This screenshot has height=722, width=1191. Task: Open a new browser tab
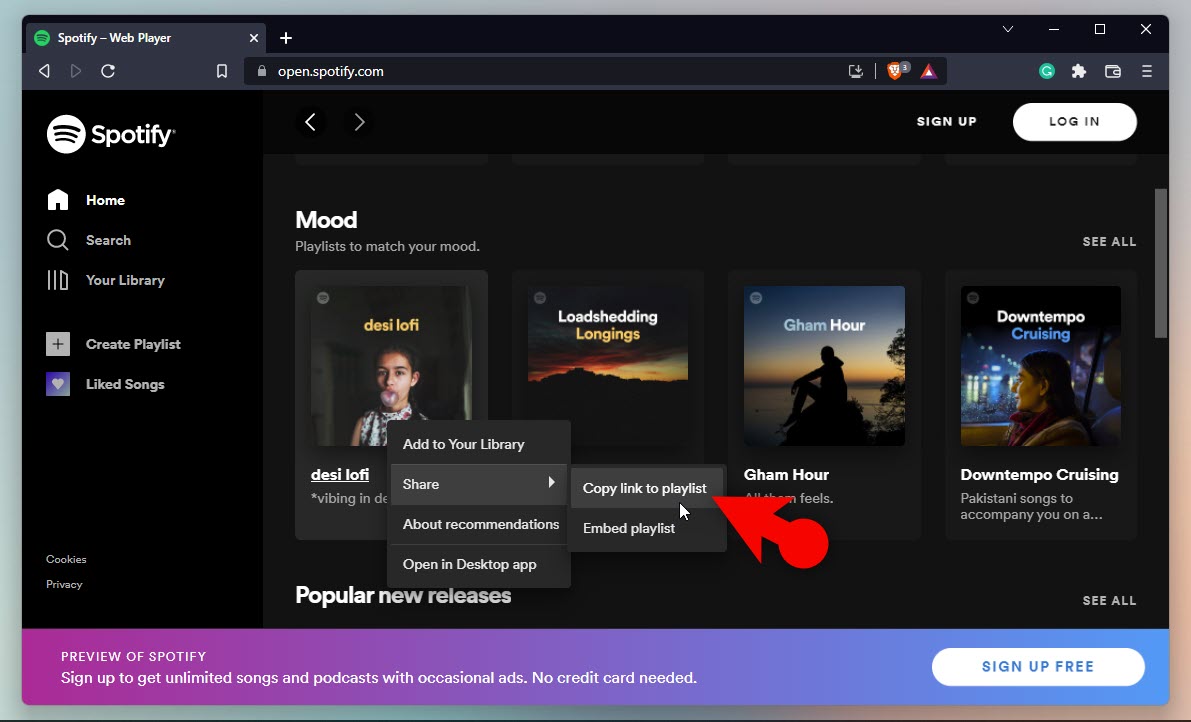coord(286,38)
